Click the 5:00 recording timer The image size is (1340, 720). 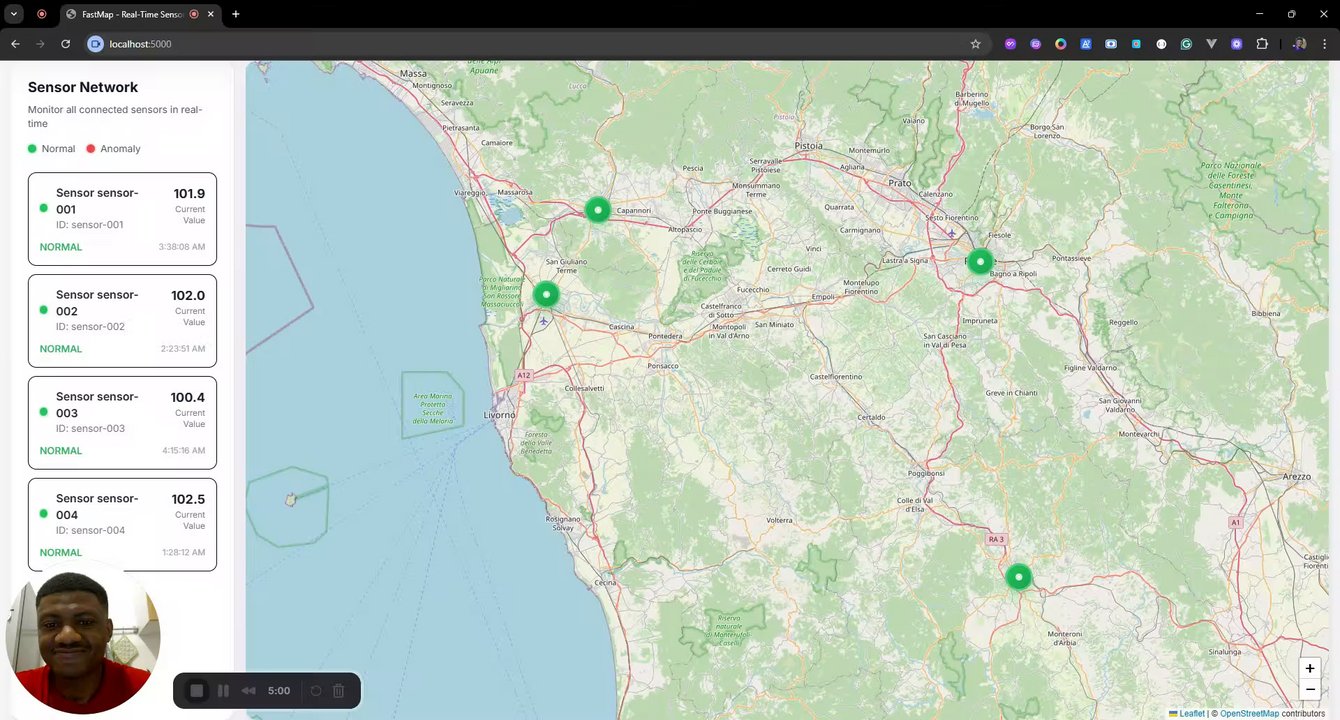coord(279,691)
